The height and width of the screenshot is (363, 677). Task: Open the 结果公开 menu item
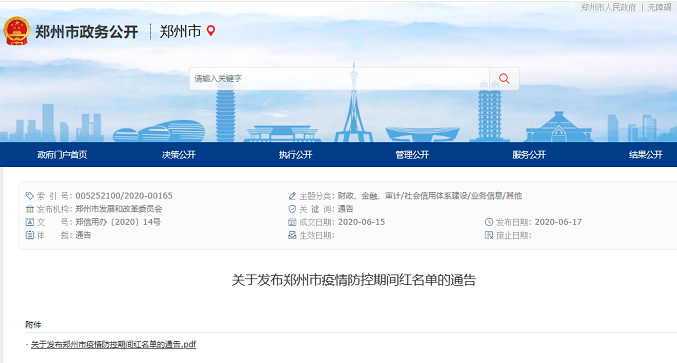645,155
